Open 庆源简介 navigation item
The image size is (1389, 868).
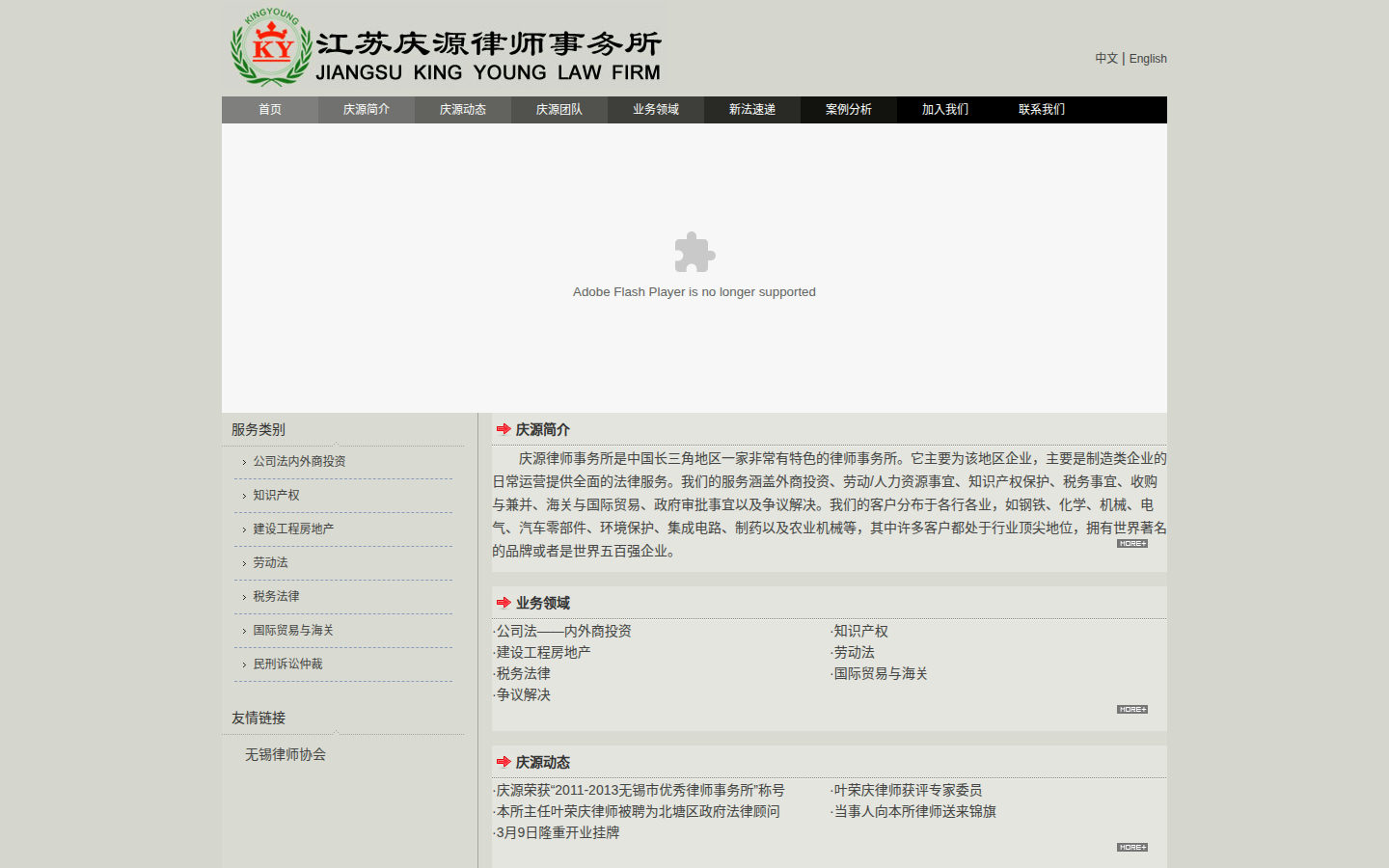(x=367, y=110)
